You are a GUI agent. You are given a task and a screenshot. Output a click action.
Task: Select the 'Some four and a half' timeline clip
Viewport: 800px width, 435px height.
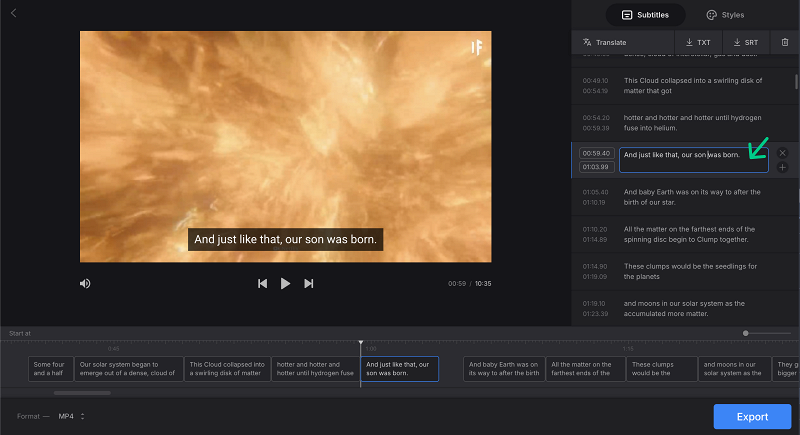tap(51, 369)
